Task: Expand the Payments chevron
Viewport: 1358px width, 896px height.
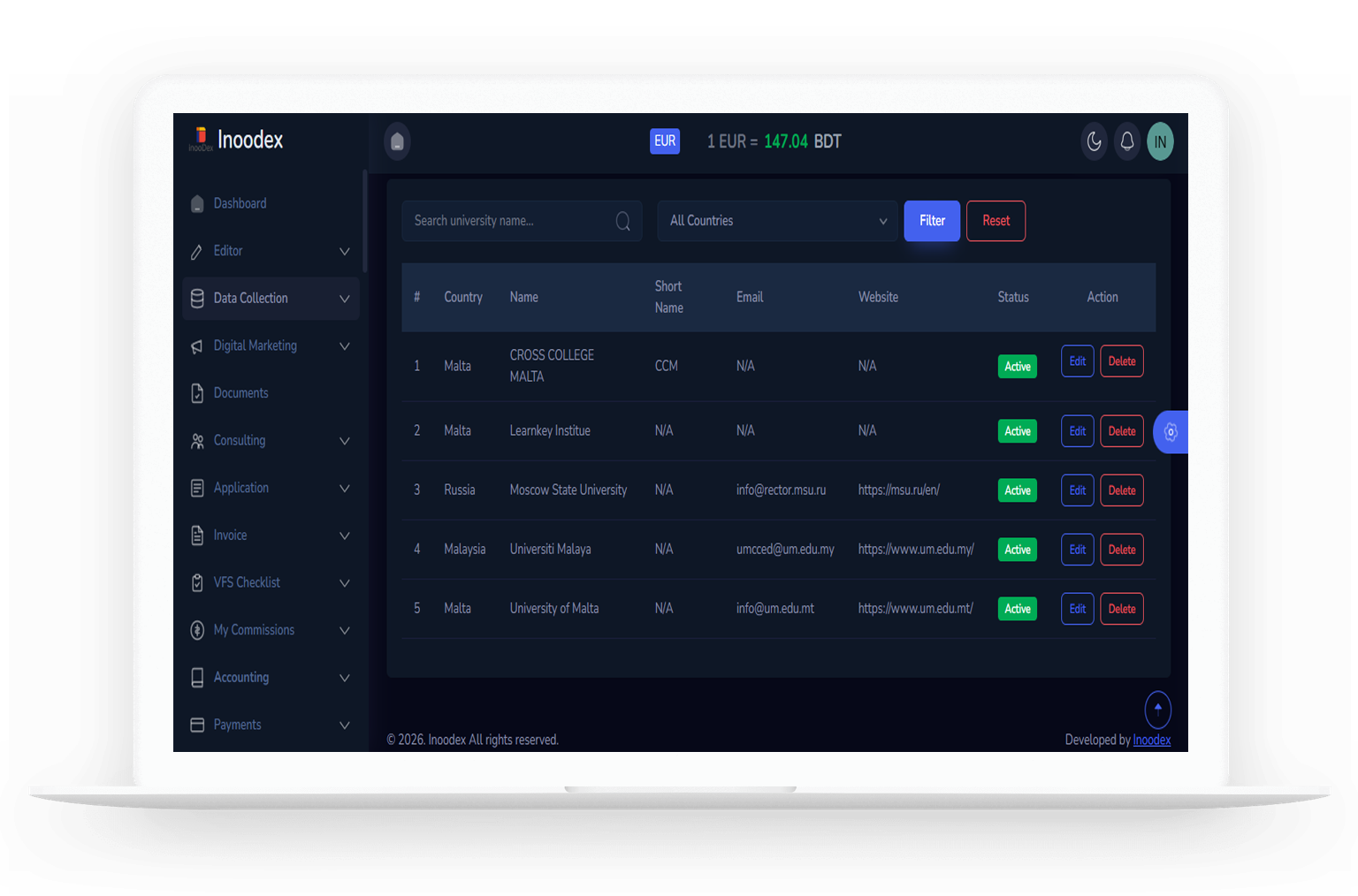Action: click(345, 725)
